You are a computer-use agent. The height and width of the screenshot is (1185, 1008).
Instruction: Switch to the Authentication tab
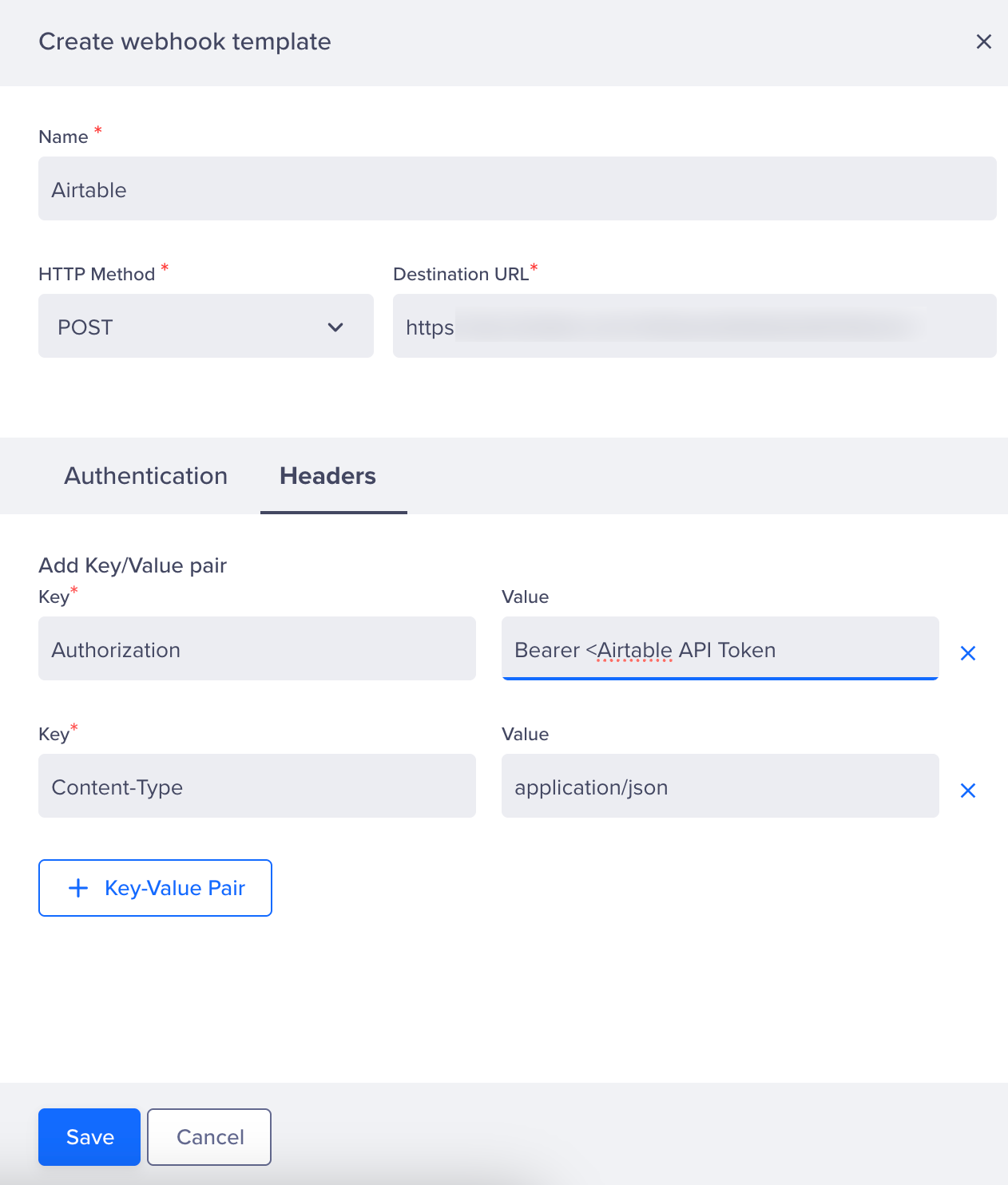(x=146, y=476)
